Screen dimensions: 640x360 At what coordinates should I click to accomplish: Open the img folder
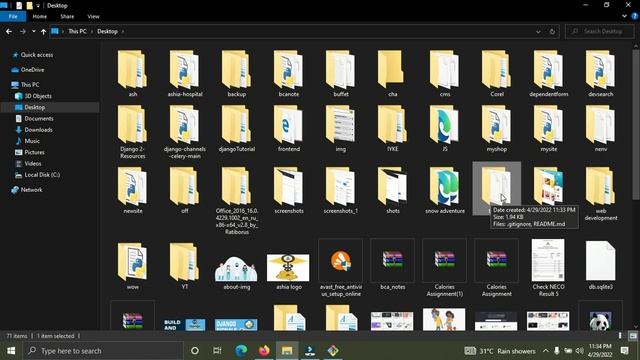pos(340,129)
